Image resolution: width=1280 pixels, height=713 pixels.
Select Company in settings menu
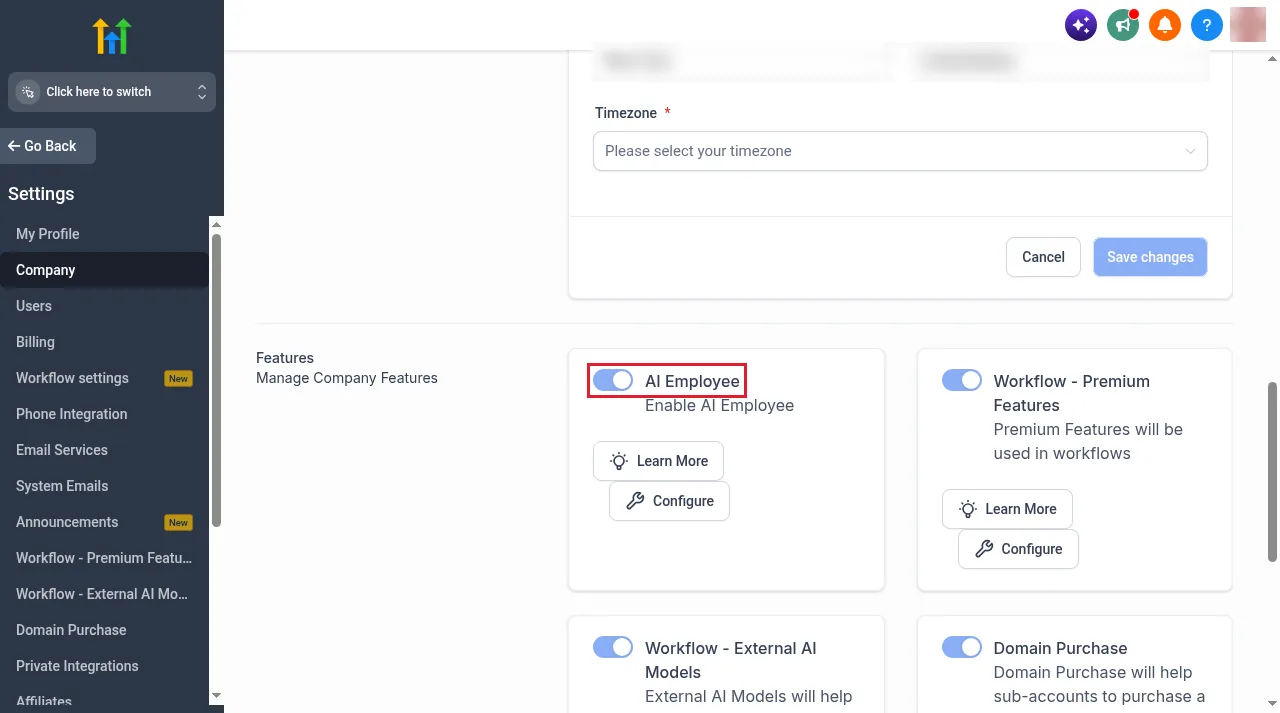[105, 270]
